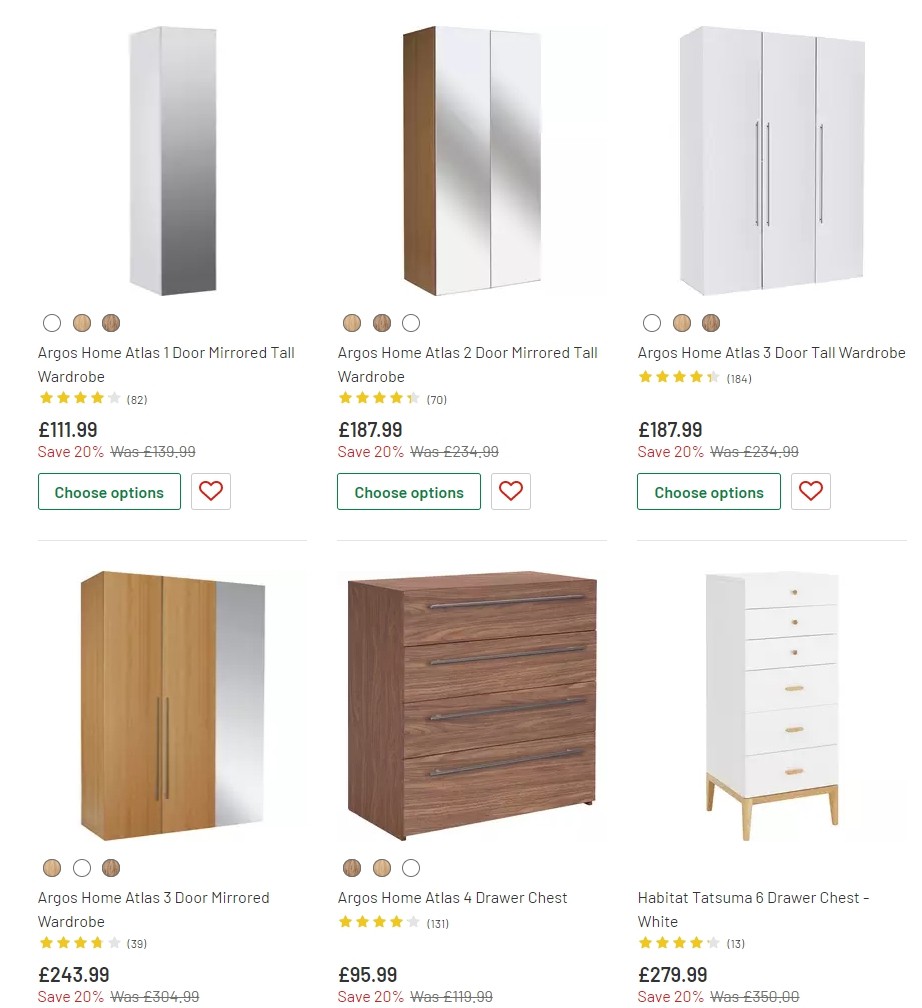The width and height of the screenshot is (922, 1008).
Task: Add Atlas 1 Door Mirrored Wardrobe to wishlist
Action: pos(210,491)
